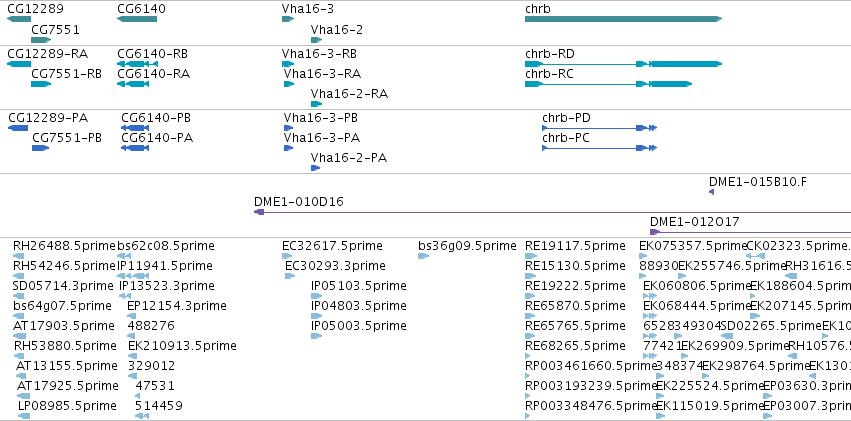Click the chrb-RD transcript glyph
This screenshot has width=851, height=421.
pyautogui.click(x=624, y=64)
